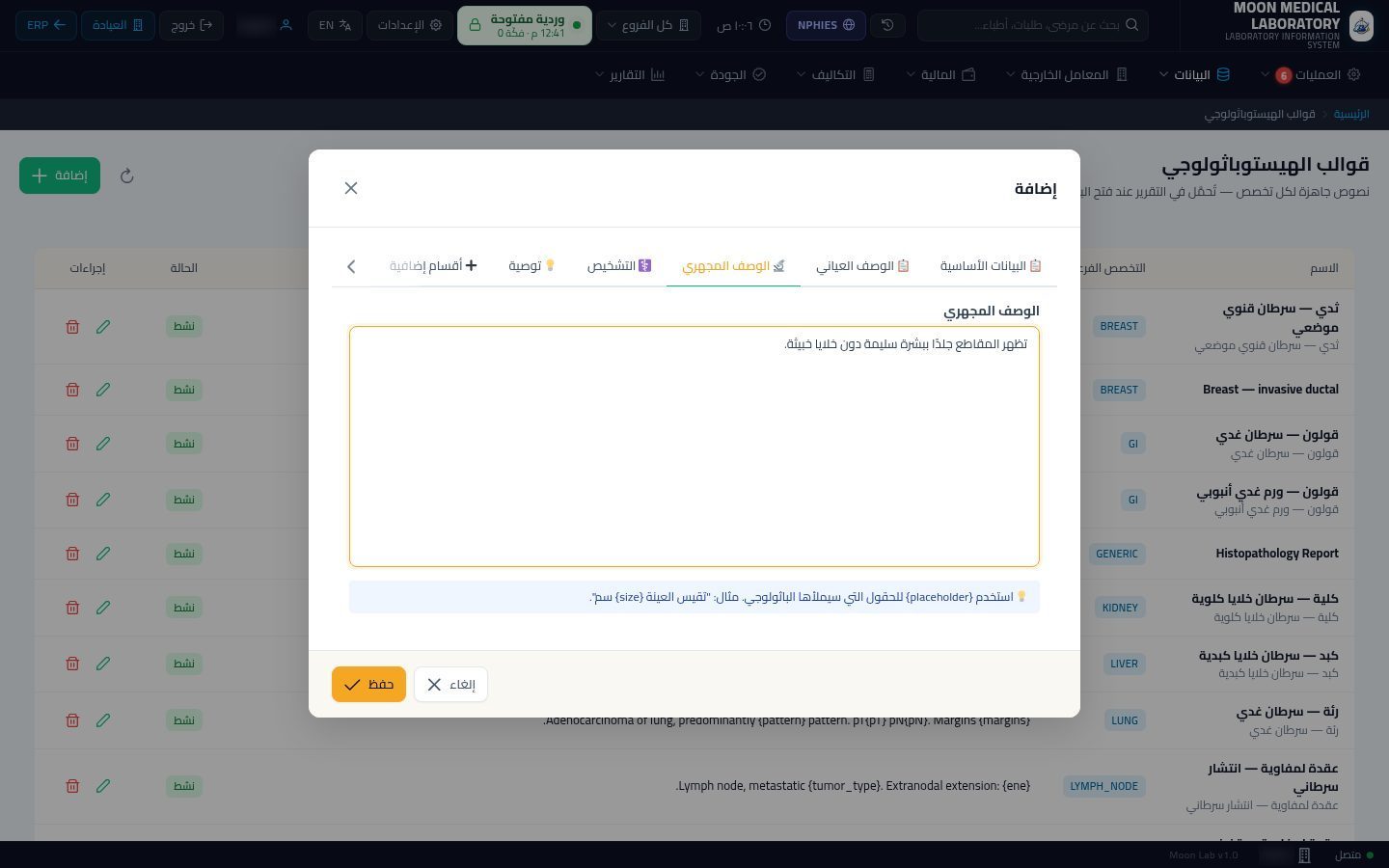This screenshot has width=1389, height=868.
Task: Close the إضافة dialog with the X icon
Action: point(351,188)
